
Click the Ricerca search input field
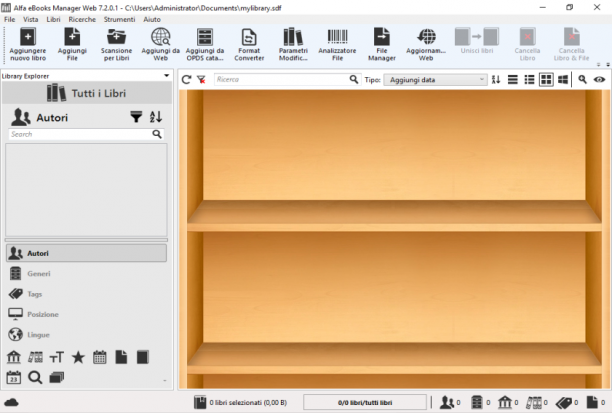pyautogui.click(x=281, y=80)
